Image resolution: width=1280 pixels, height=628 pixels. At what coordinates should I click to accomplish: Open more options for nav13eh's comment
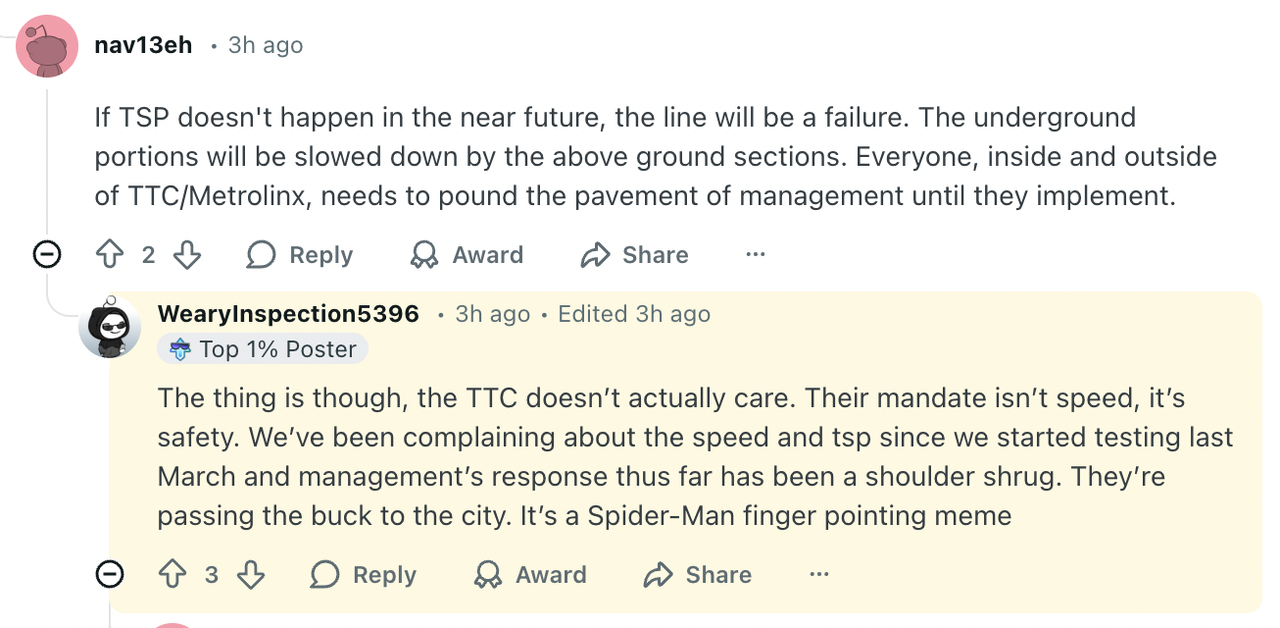(755, 255)
